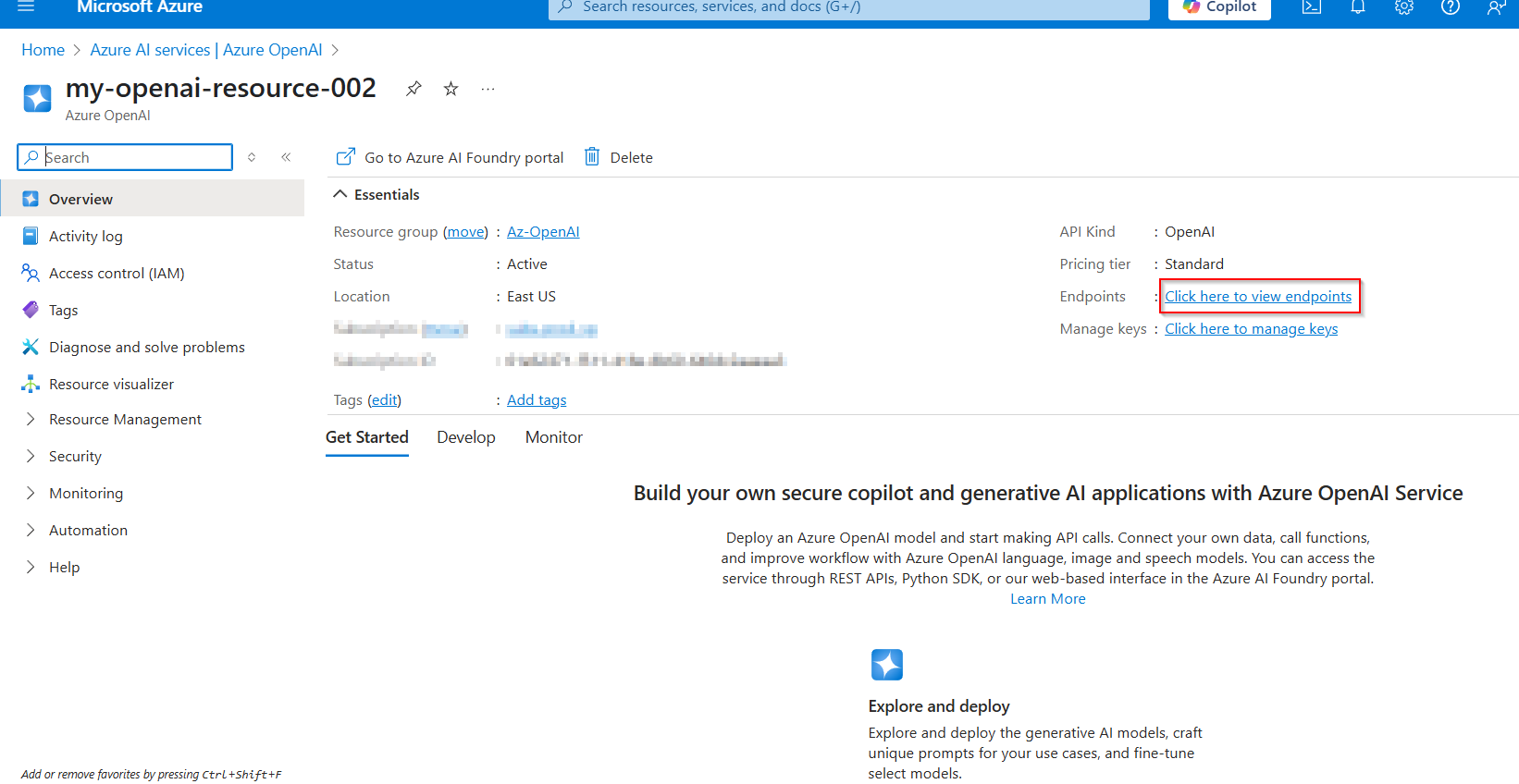The width and height of the screenshot is (1519, 784).
Task: Open Diagnose and solve problems
Action: (153, 347)
